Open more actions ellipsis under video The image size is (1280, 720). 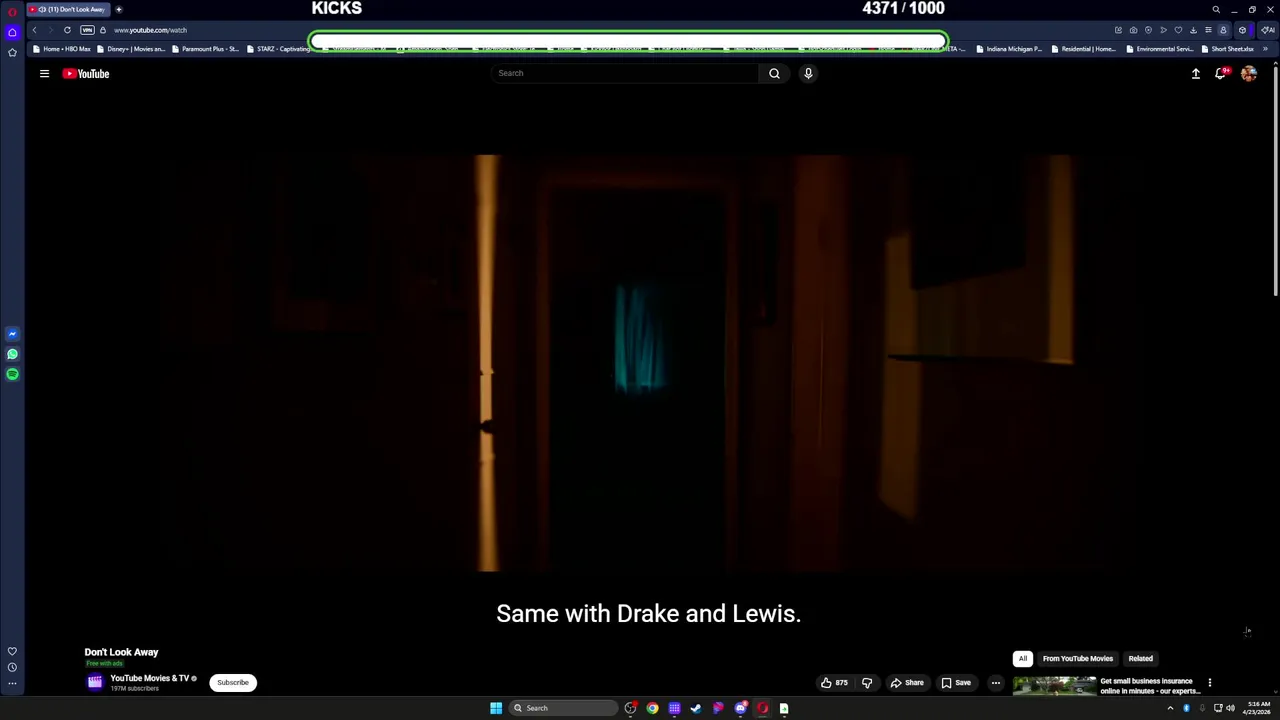coord(995,683)
